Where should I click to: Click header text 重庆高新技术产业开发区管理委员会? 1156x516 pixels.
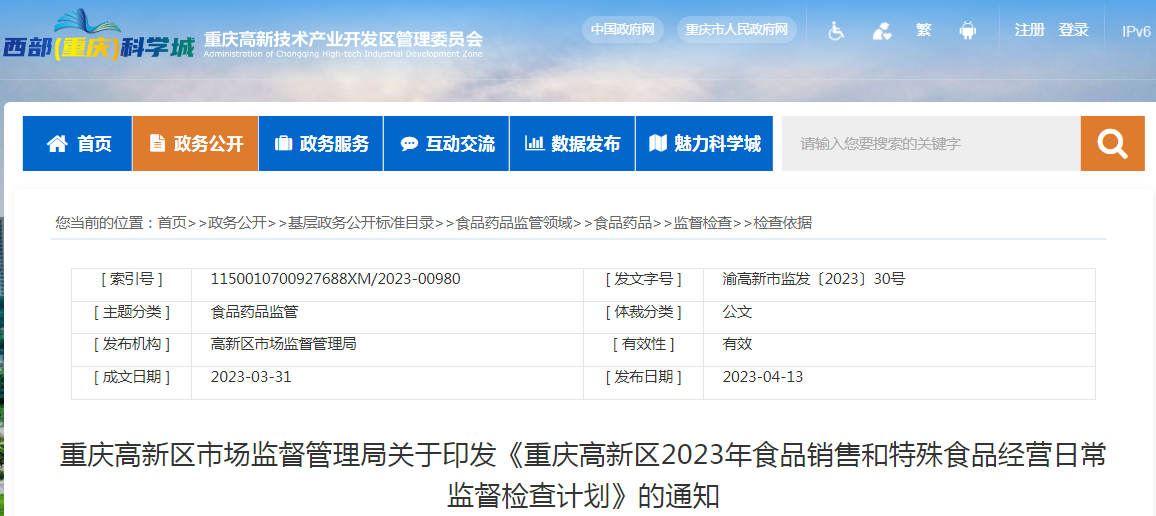343,38
